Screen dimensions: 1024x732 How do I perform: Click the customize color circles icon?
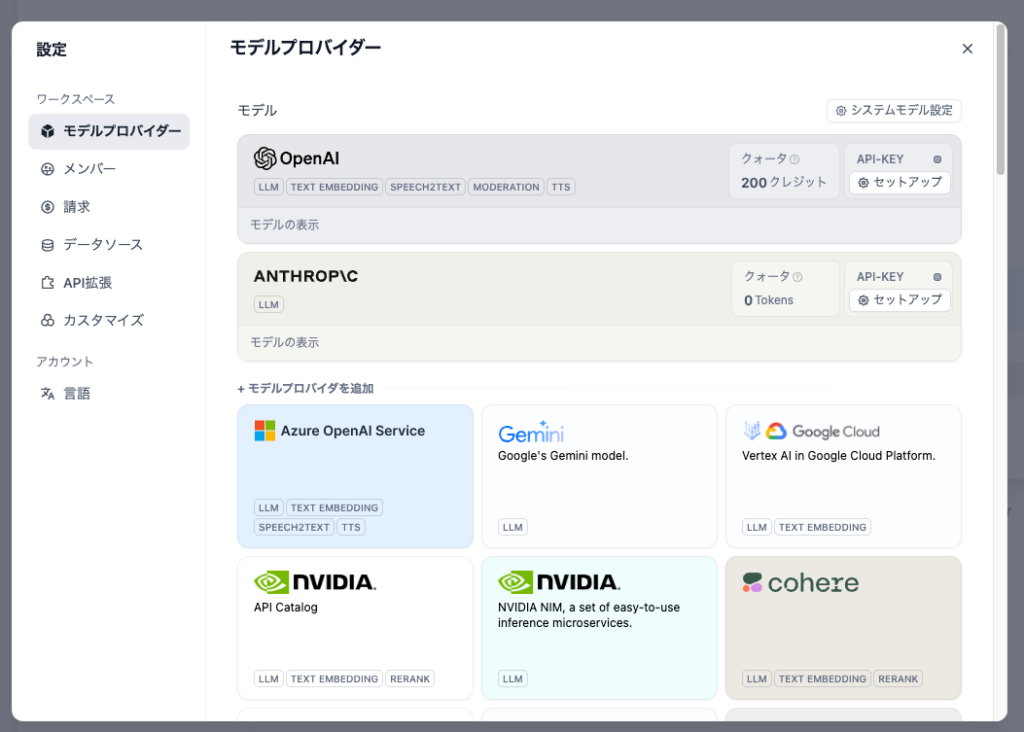pyautogui.click(x=48, y=321)
